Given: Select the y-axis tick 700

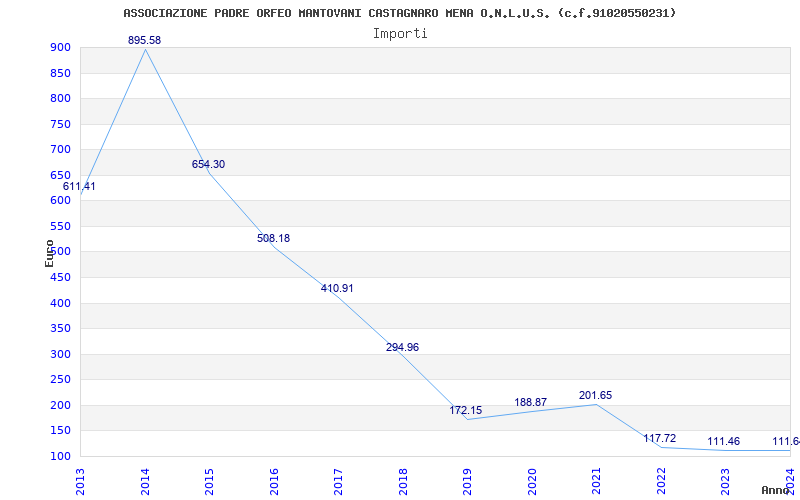Looking at the screenshot, I should click(x=60, y=149).
